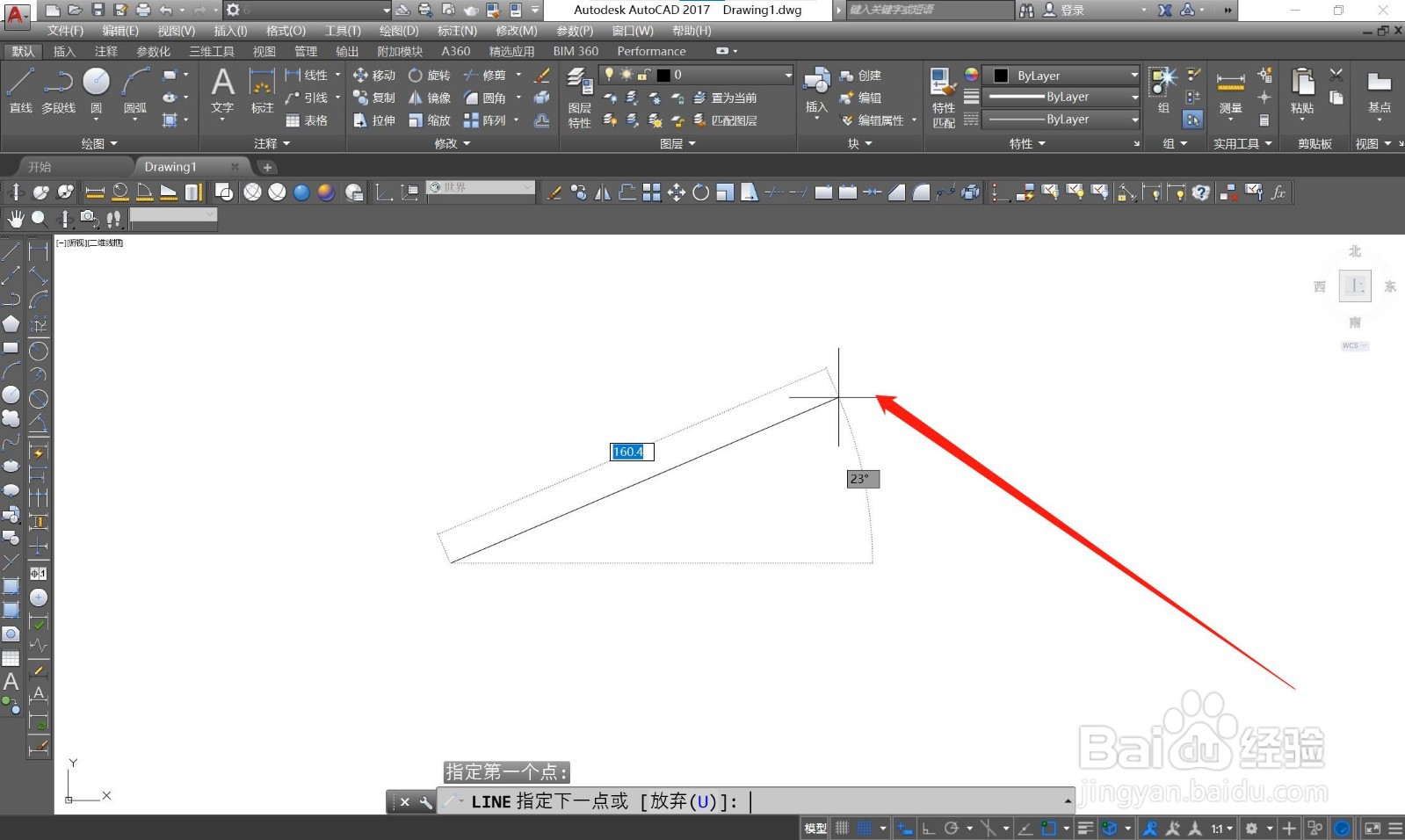Toggle snap mode dotted grid in status bar
Viewport: 1405px width, 840px height.
[865, 828]
